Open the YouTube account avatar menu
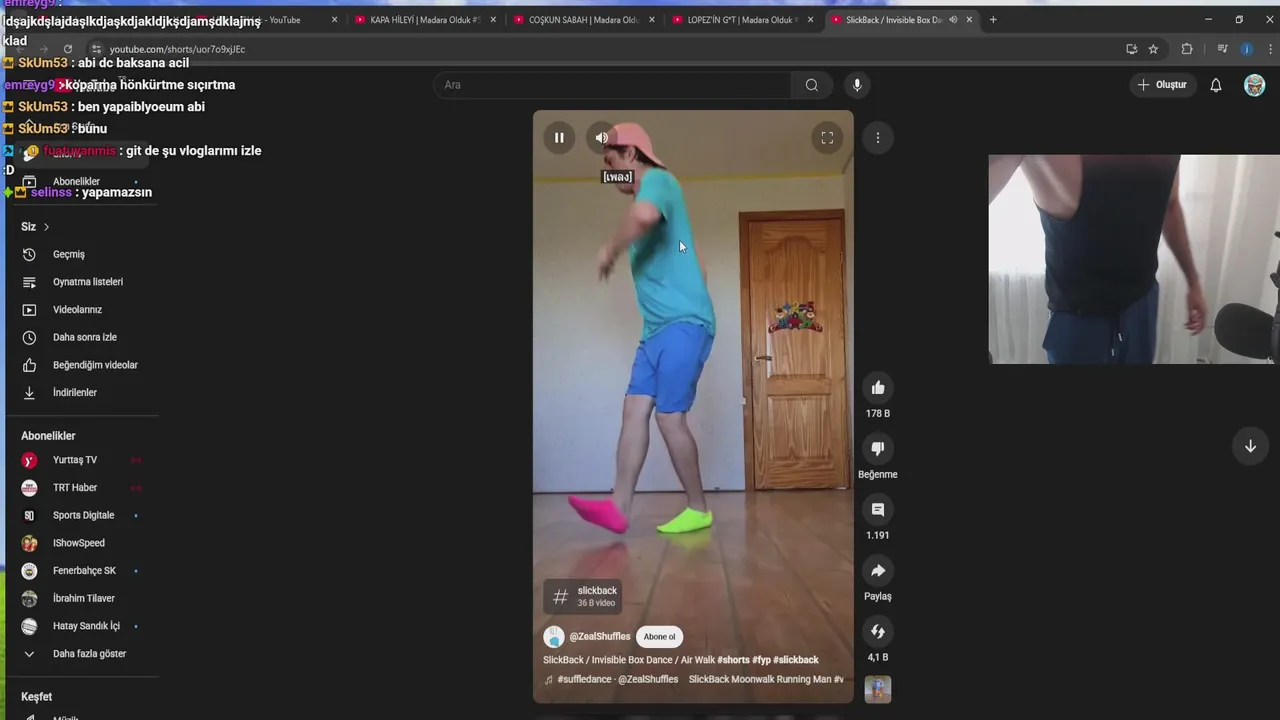This screenshot has height=720, width=1280. click(1254, 85)
